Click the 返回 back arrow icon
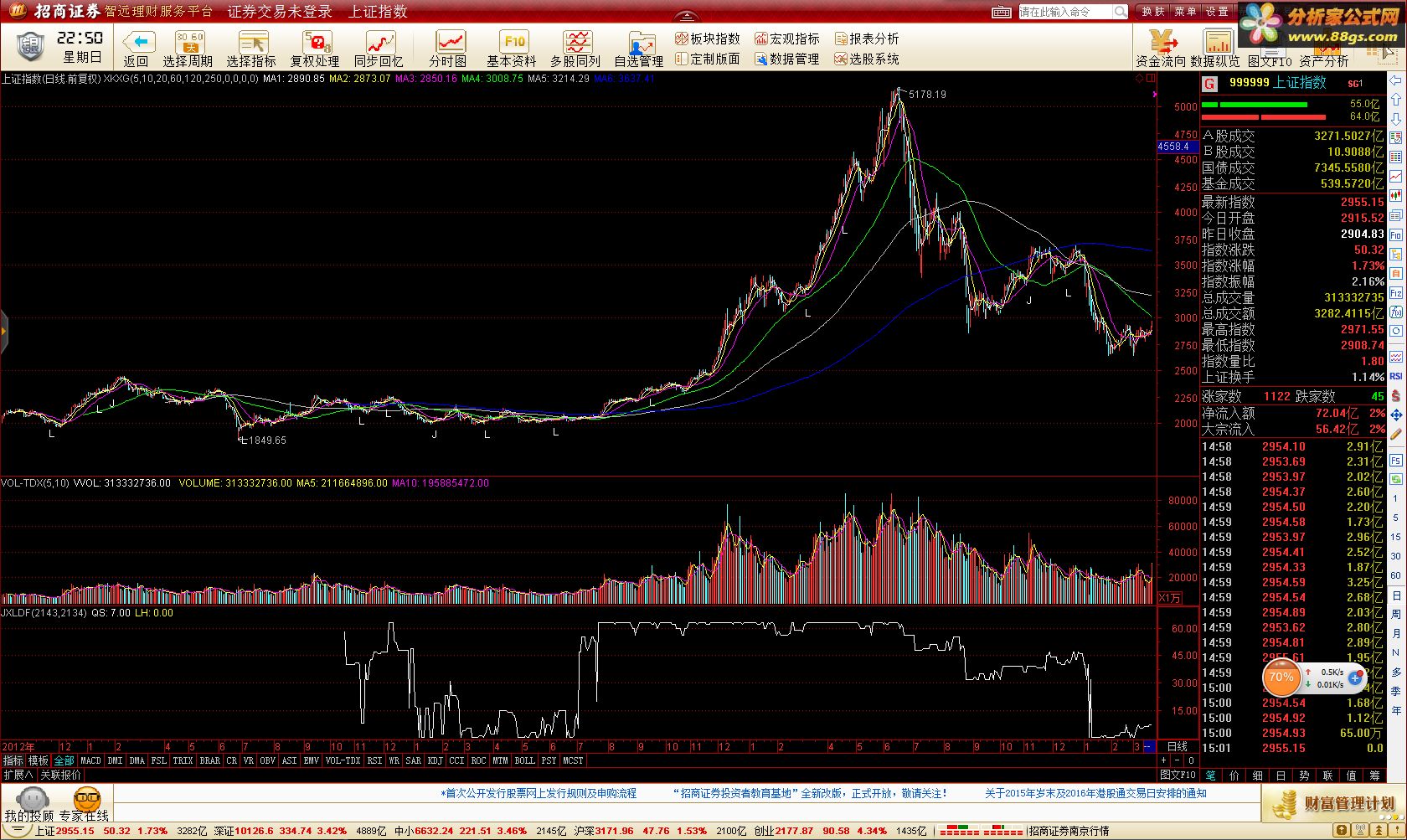The width and height of the screenshot is (1407, 840). click(x=139, y=42)
